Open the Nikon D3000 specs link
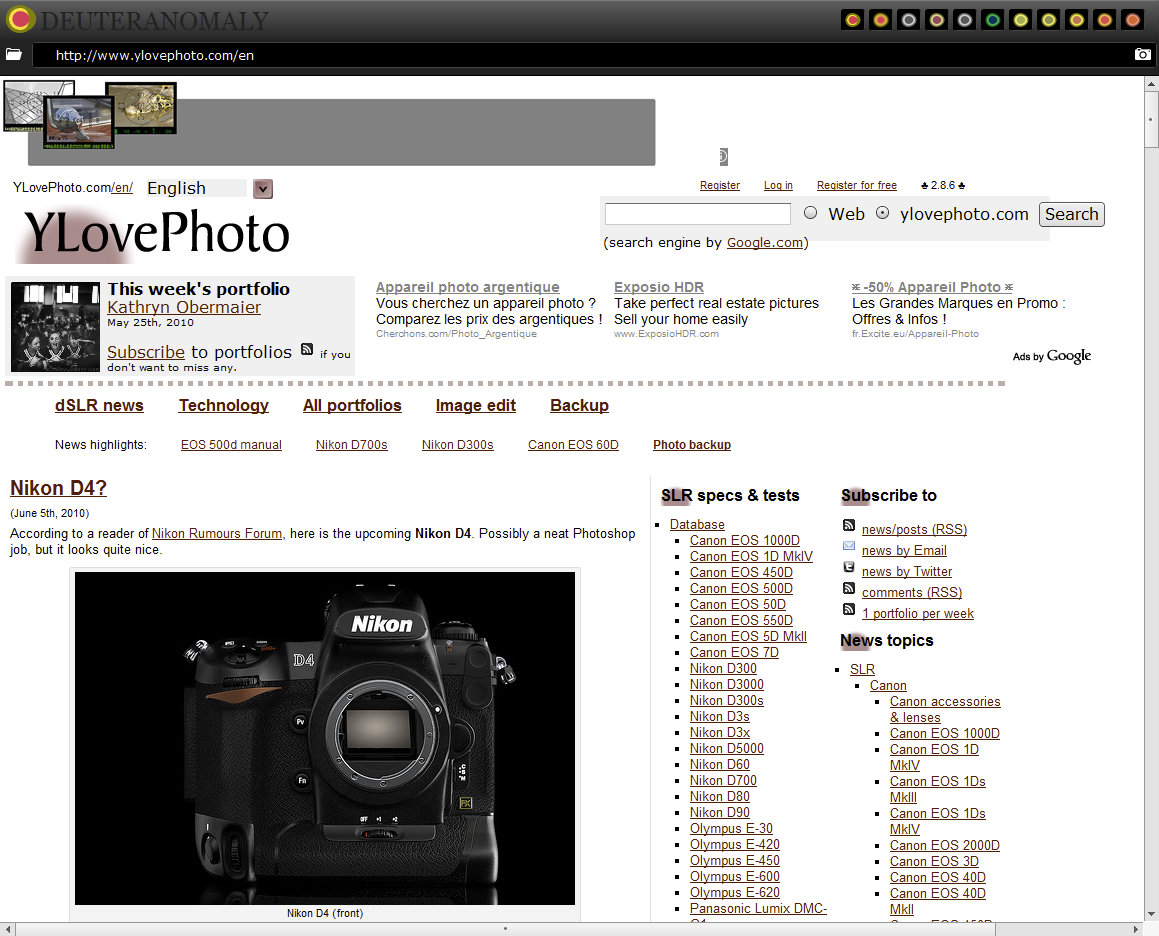 727,685
